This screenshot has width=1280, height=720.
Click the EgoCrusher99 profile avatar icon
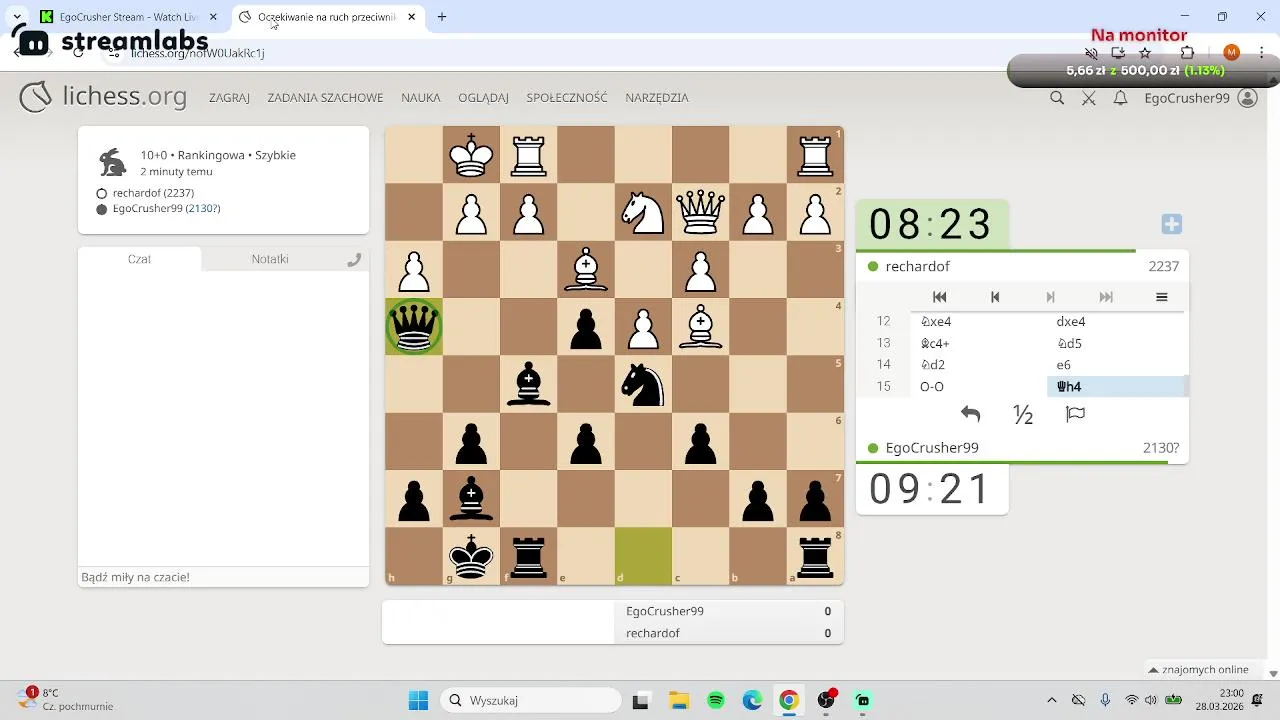tap(1247, 98)
